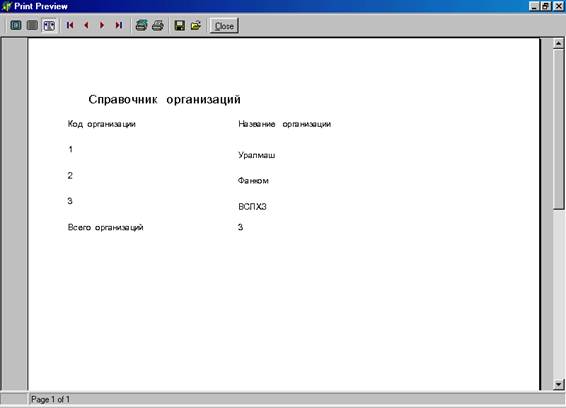Click the vertical scrollbar thumb
Viewport: 566px width, 408px height.
(558, 129)
